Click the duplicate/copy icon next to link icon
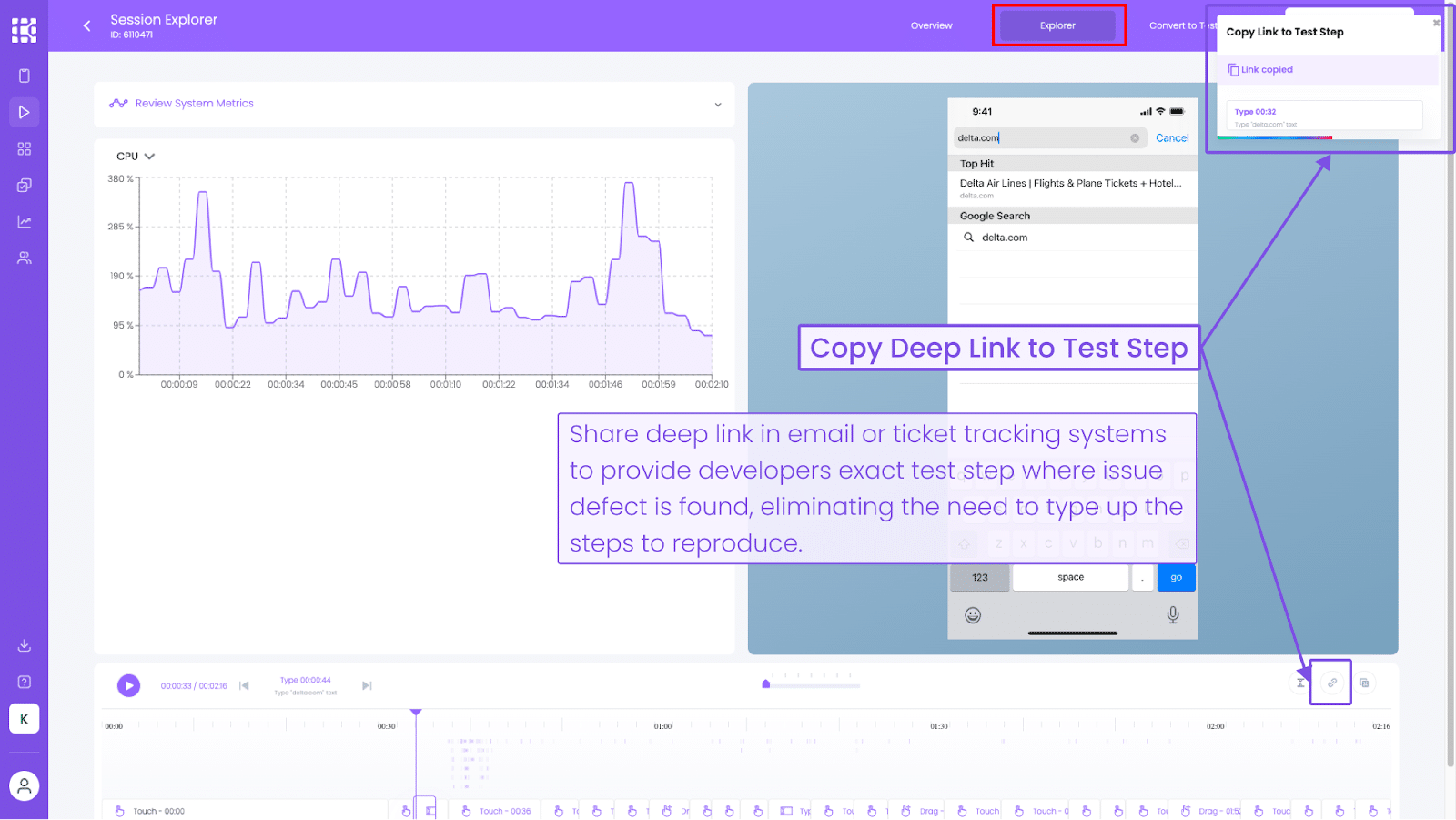The width and height of the screenshot is (1456, 820). pos(1363,683)
